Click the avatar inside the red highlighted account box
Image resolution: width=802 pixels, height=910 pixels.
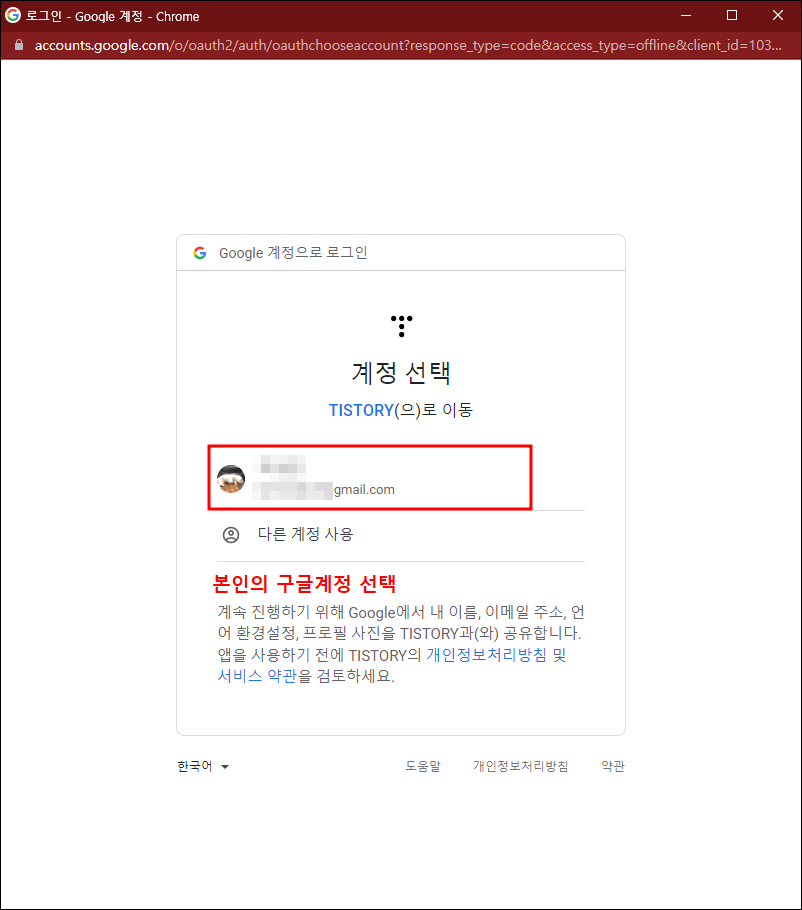231,478
